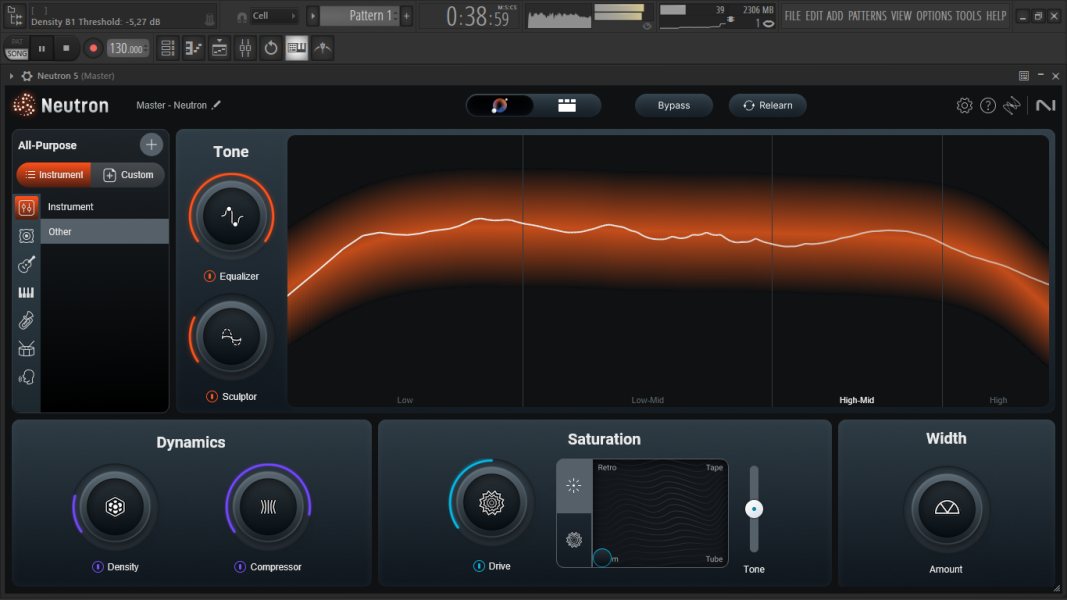The width and height of the screenshot is (1067, 600).
Task: Open the PATTERNS menu
Action: click(x=866, y=16)
